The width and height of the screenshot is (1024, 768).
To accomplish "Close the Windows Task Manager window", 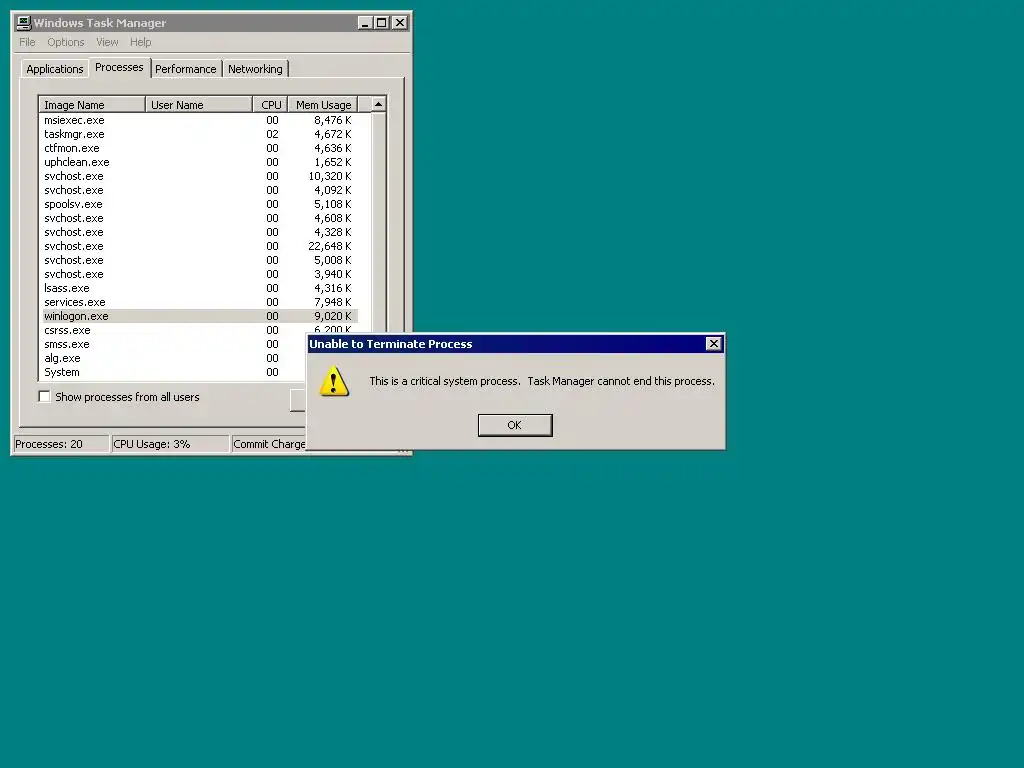I will coord(400,23).
